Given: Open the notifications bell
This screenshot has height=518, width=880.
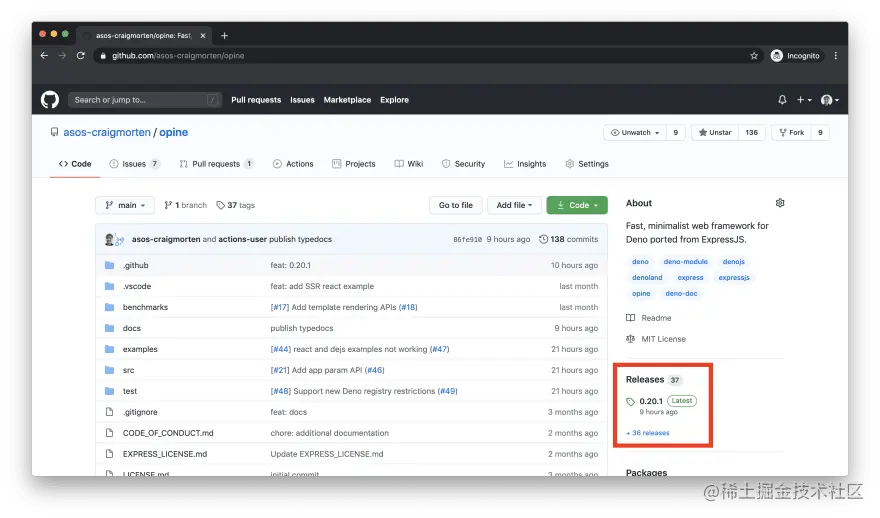Looking at the screenshot, I should coord(782,100).
